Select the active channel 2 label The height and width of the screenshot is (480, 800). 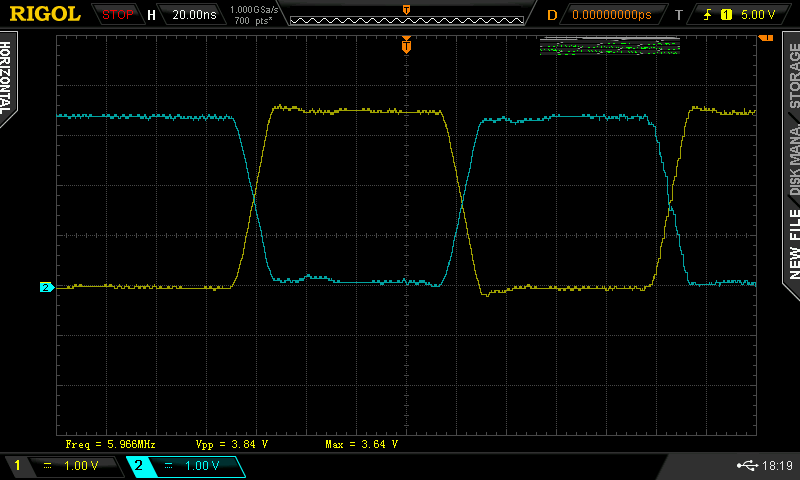pos(138,465)
